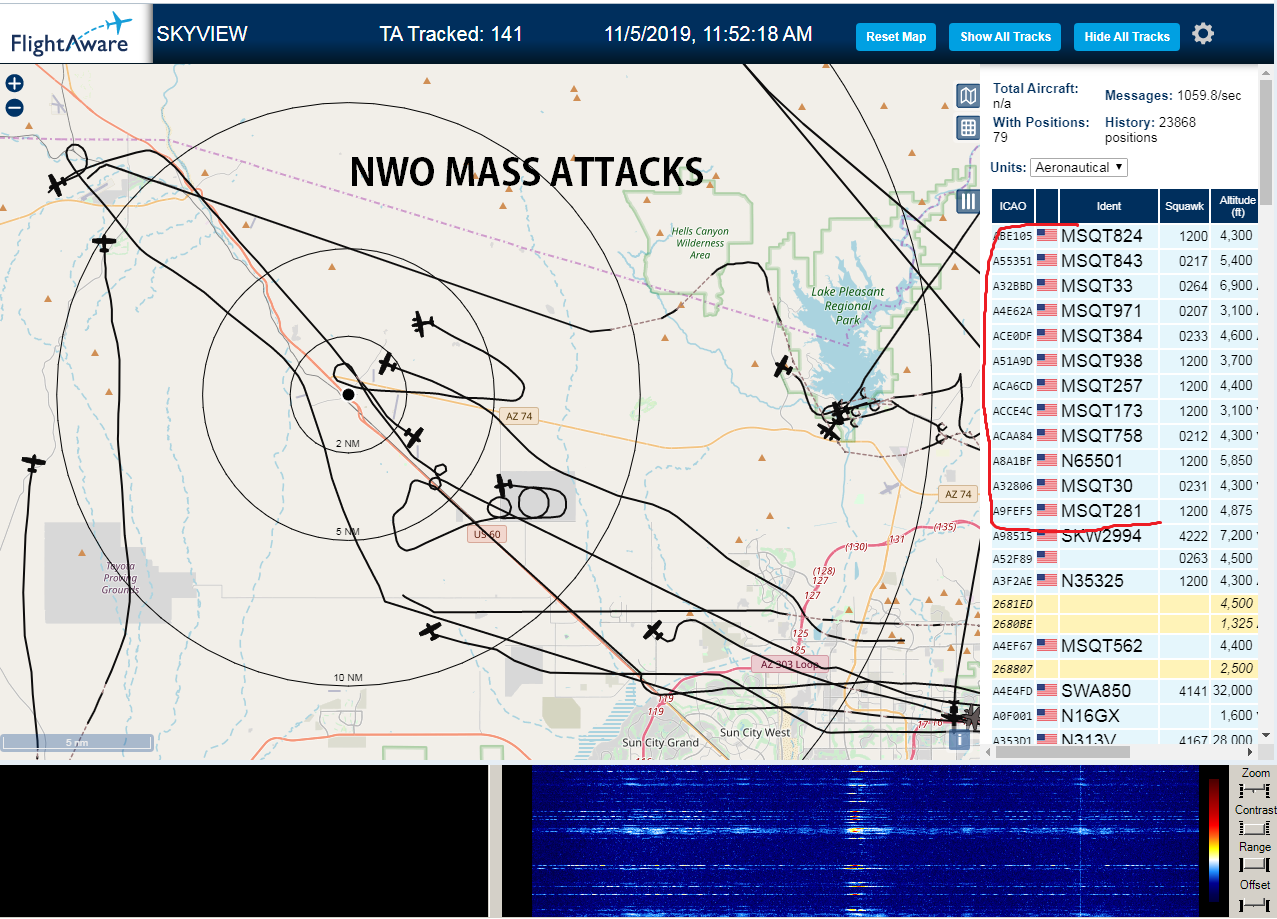Select the gray aircraft icon near AZ 74 east label
The image size is (1277, 919).
tap(890, 488)
